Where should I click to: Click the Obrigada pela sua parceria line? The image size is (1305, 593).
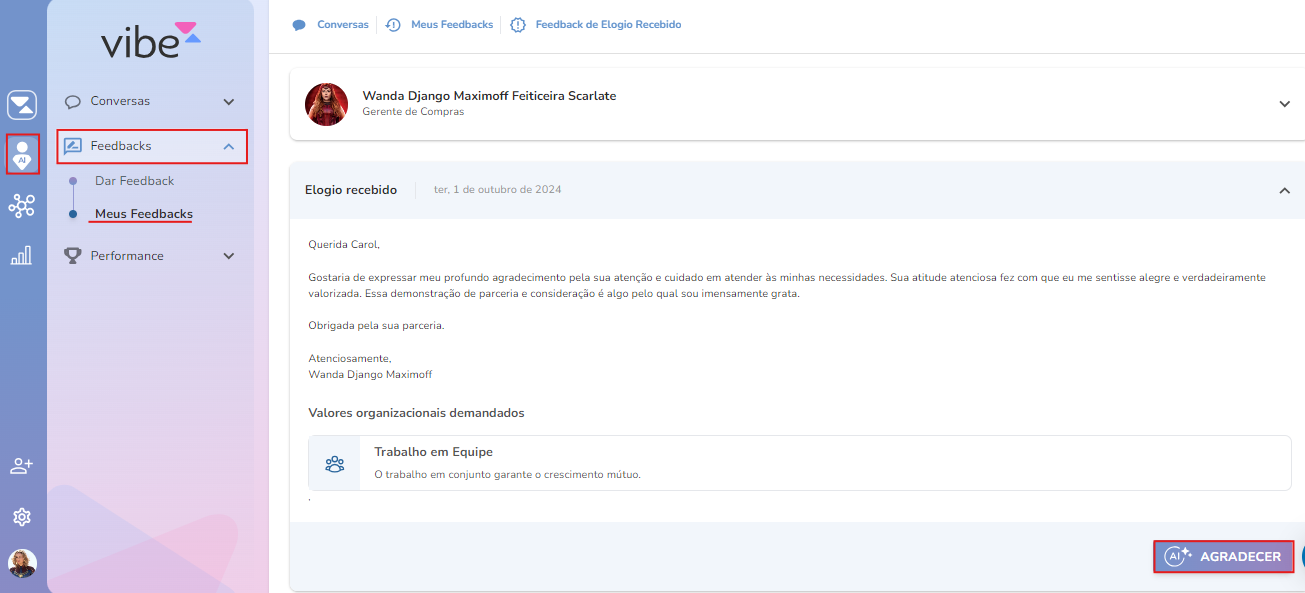(376, 326)
